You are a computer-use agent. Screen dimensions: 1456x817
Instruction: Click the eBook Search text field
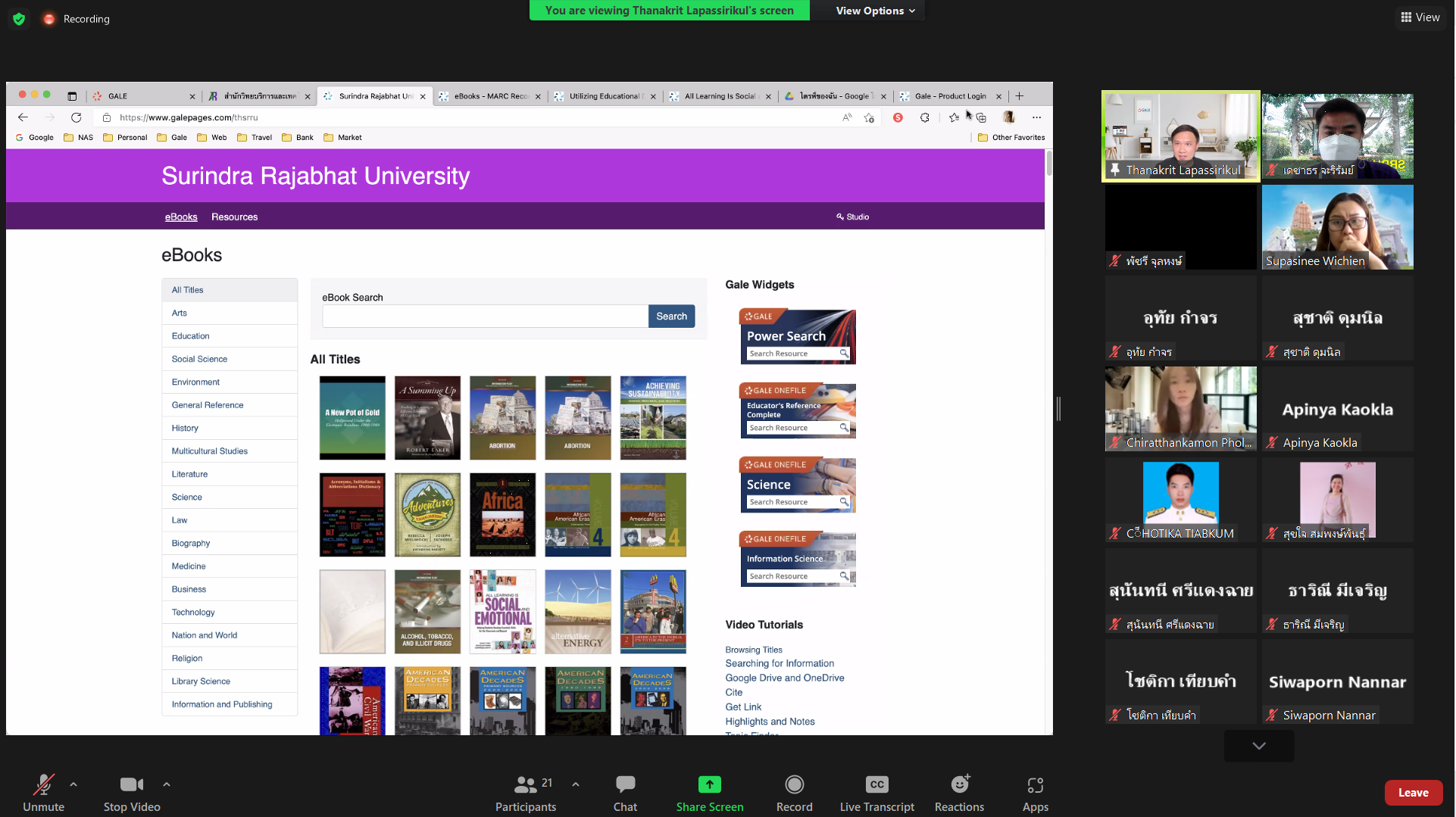485,317
